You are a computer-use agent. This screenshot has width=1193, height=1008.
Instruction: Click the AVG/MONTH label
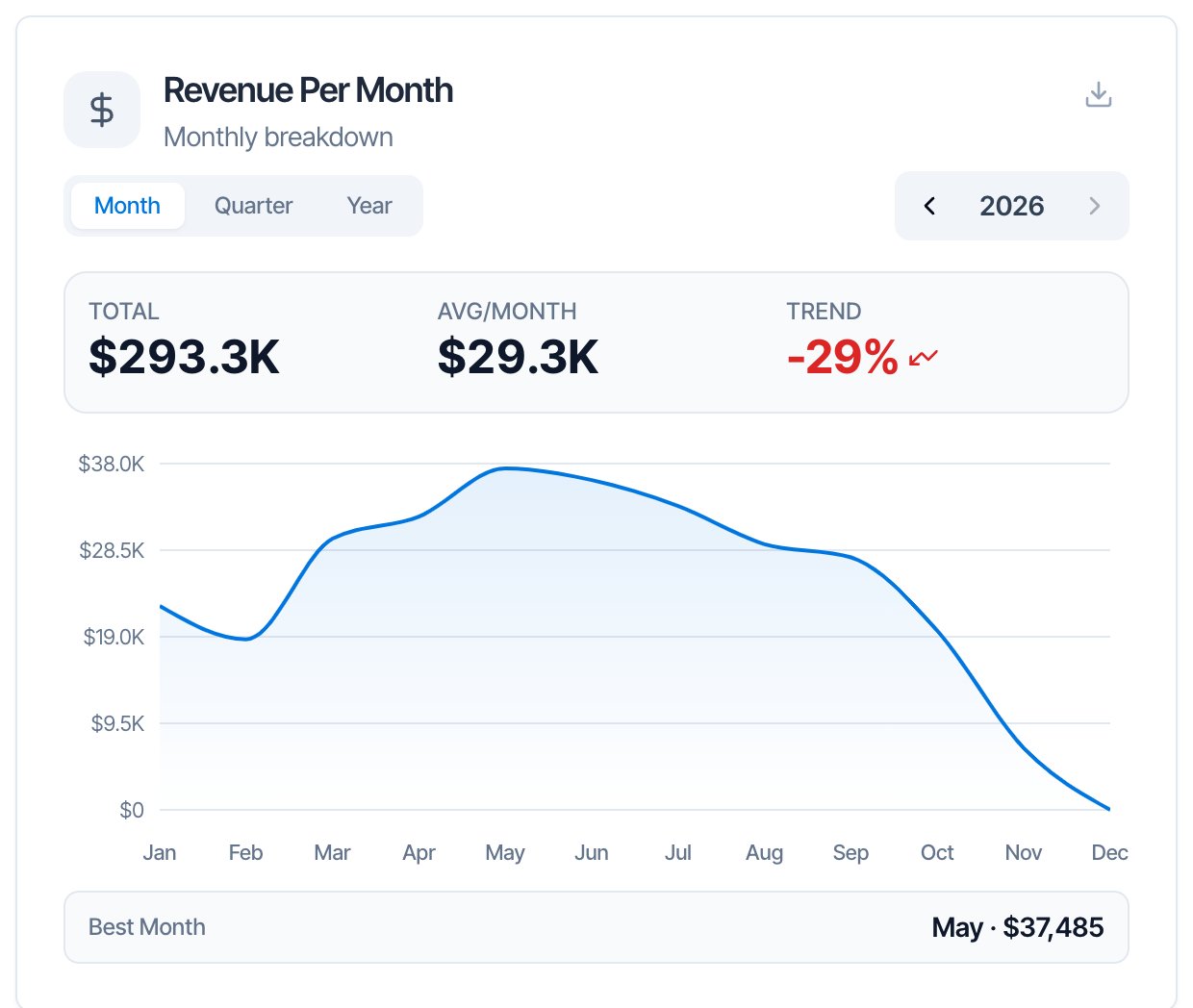[x=507, y=312]
